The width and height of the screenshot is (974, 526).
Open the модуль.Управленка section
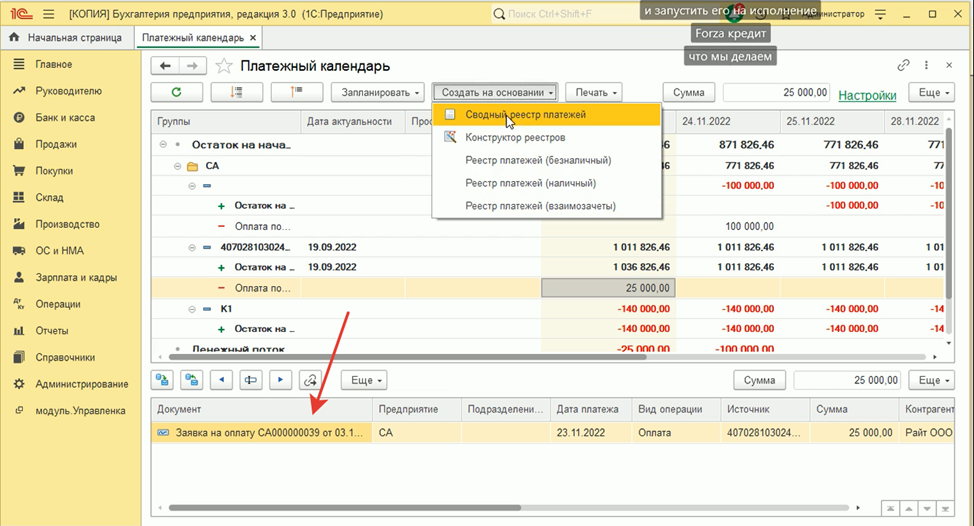[x=80, y=411]
